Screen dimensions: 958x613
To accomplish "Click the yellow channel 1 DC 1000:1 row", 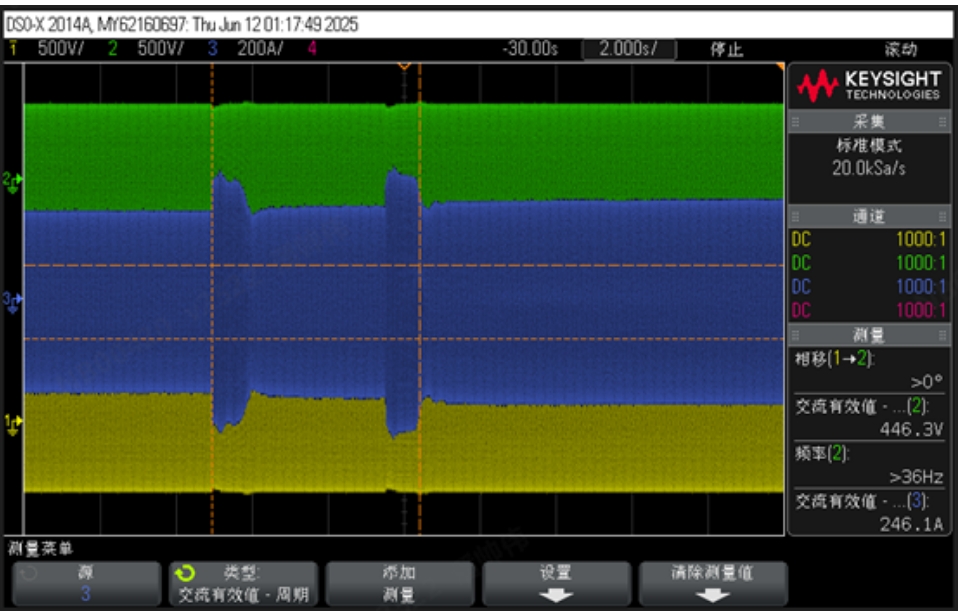I will [869, 239].
